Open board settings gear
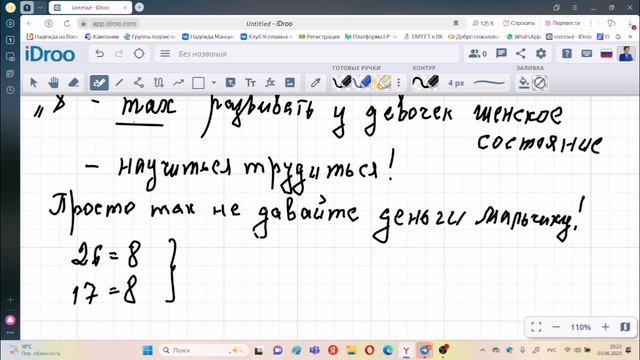 click(541, 53)
